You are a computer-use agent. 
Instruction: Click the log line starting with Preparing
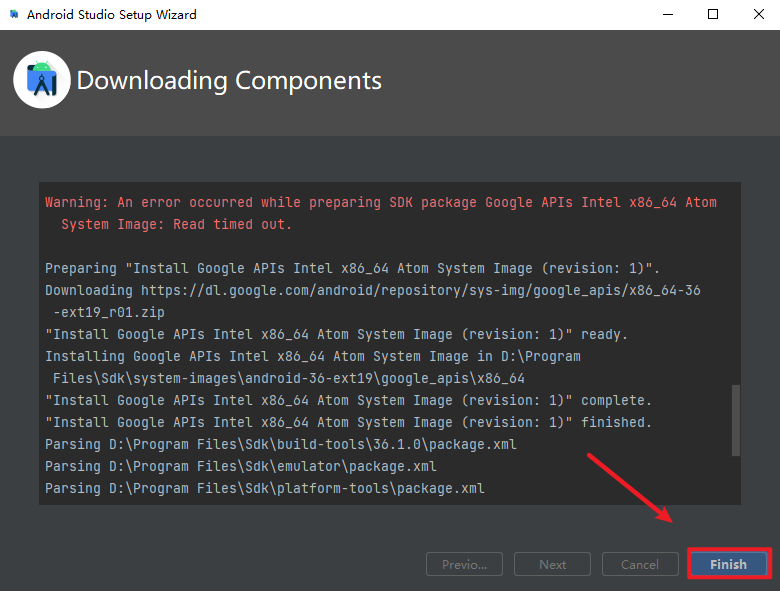[x=352, y=268]
